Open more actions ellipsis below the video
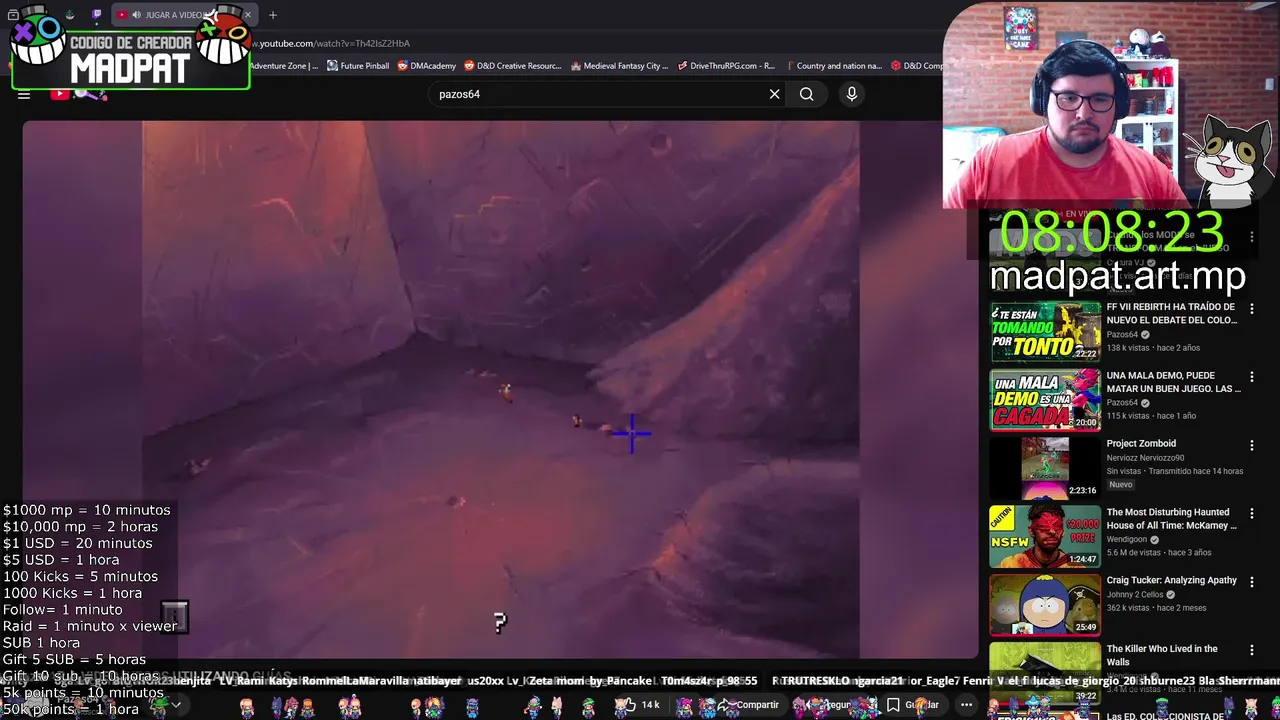Image resolution: width=1280 pixels, height=720 pixels. tap(966, 705)
